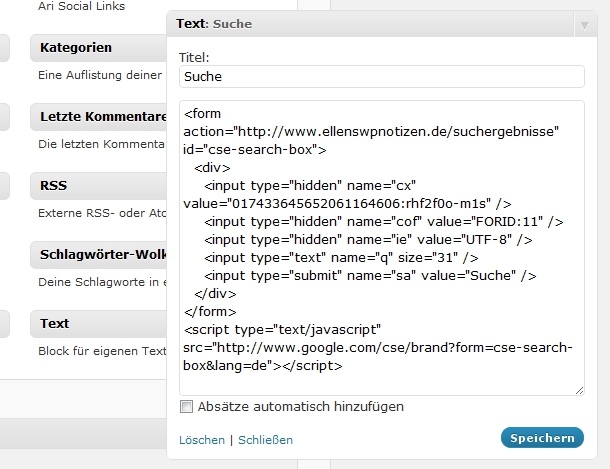610x469 pixels.
Task: Select the Letzte Kommentare widget
Action: click(x=98, y=117)
